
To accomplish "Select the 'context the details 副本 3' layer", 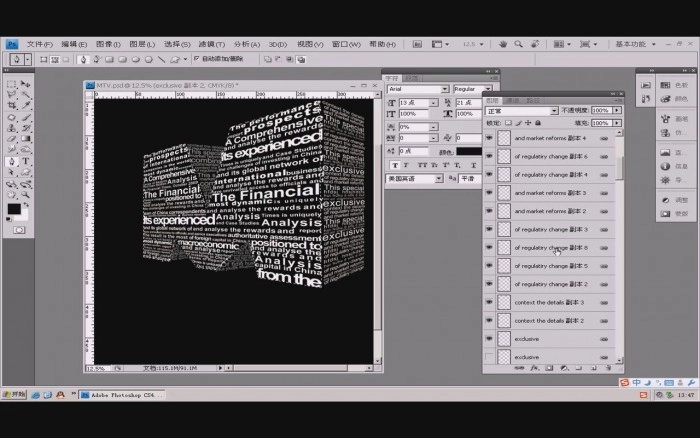I will [x=548, y=302].
